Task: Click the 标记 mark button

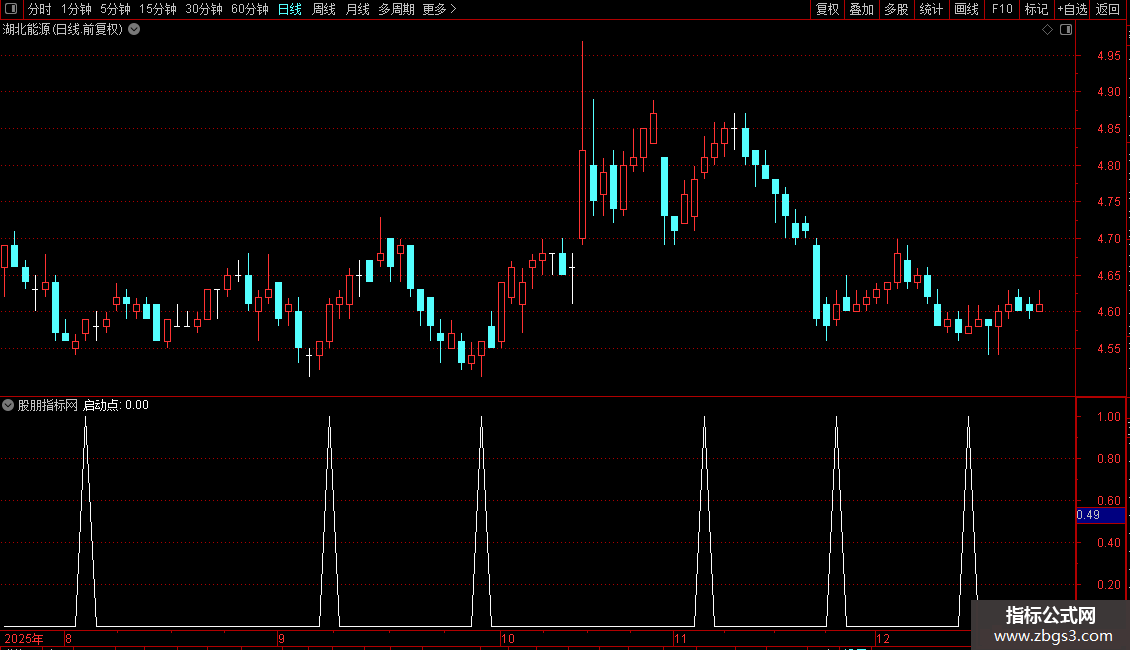Action: [x=1036, y=9]
